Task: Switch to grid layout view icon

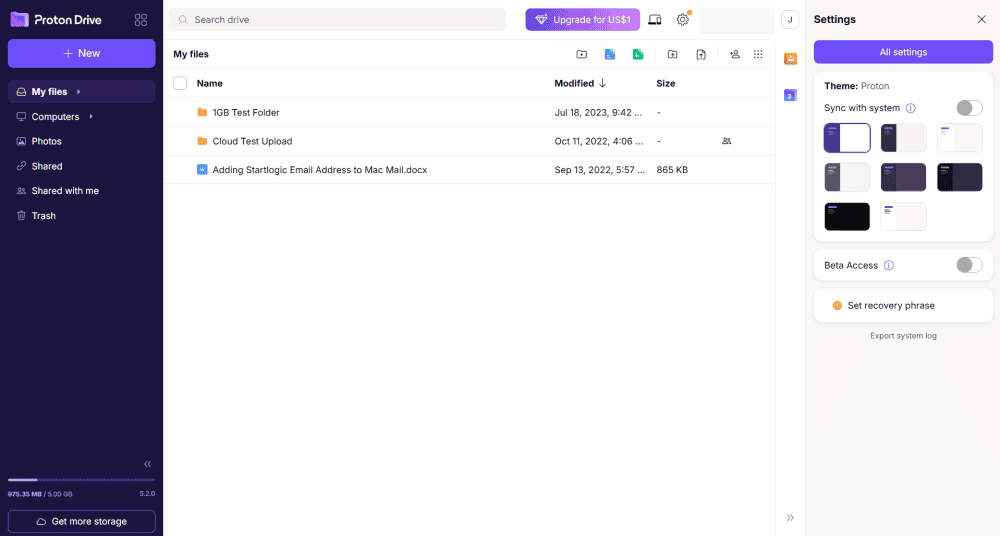Action: click(758, 54)
